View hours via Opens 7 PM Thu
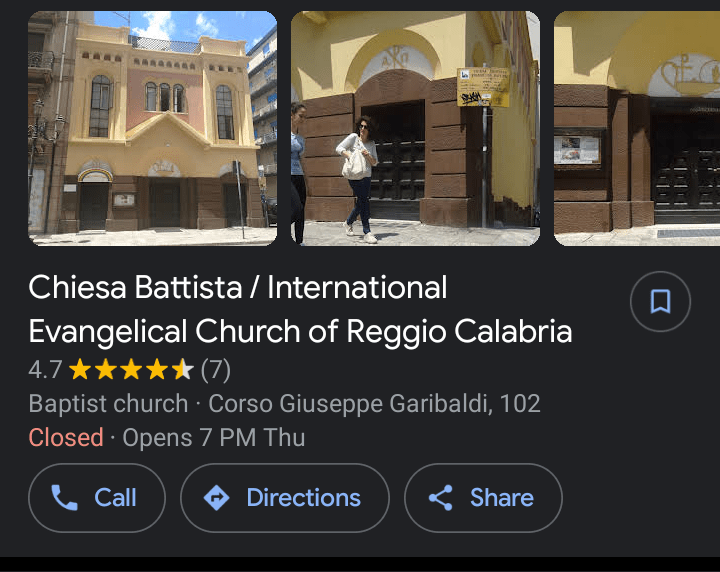720x572 pixels. [x=214, y=437]
